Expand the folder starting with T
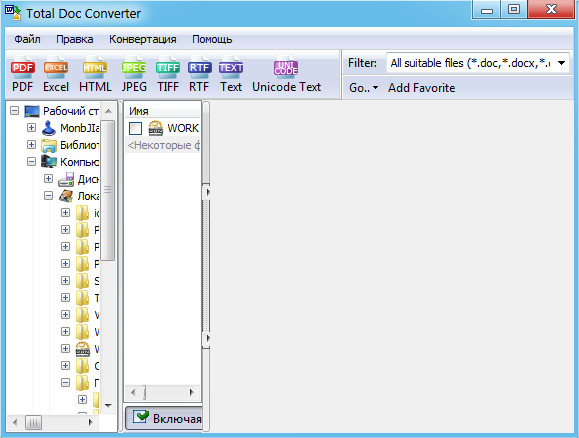 pyautogui.click(x=65, y=297)
